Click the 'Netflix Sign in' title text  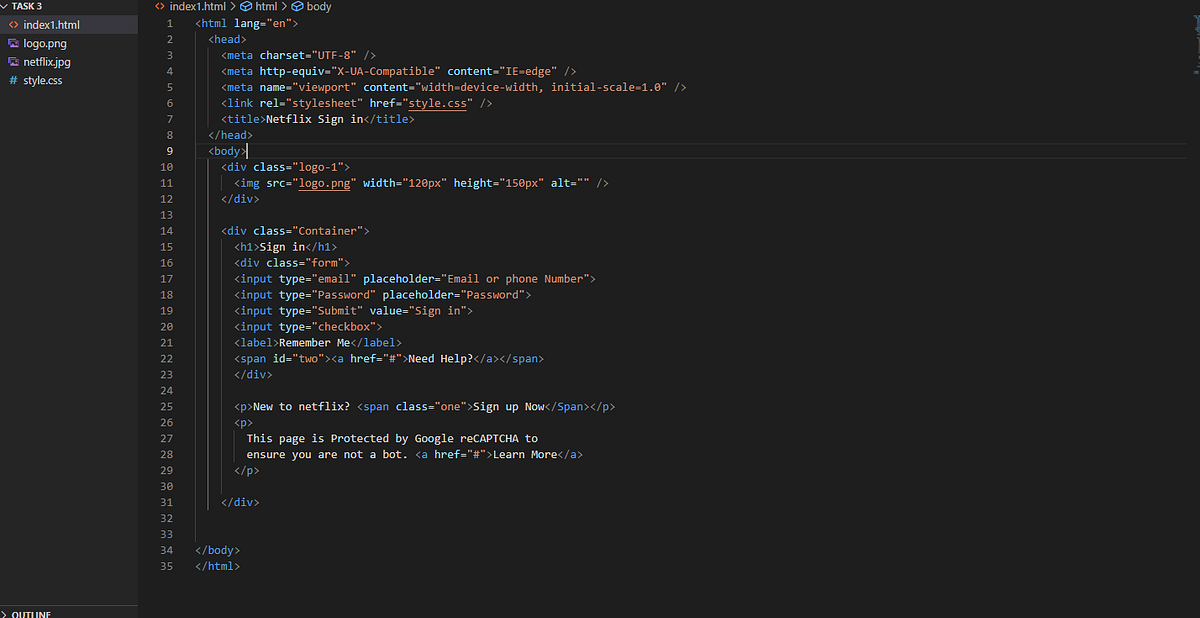pos(314,119)
